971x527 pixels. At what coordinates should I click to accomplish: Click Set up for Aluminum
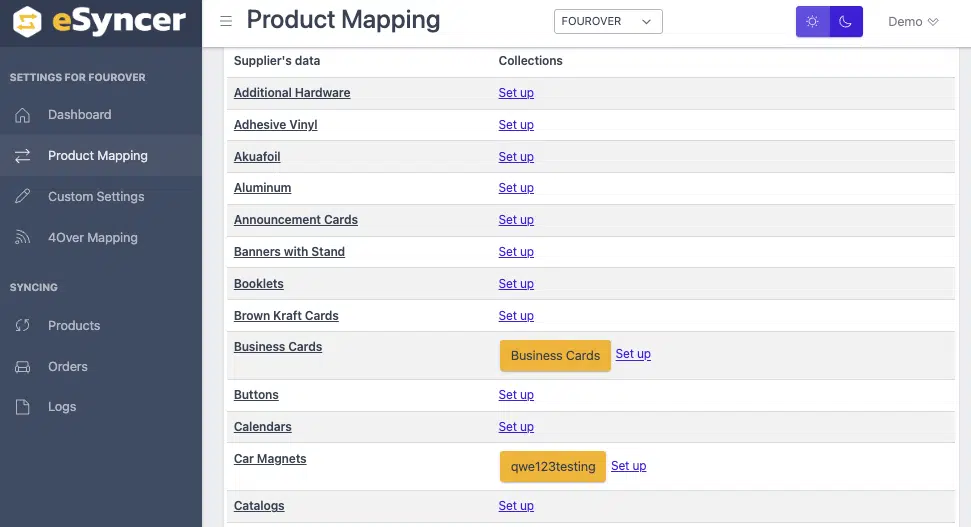pyautogui.click(x=516, y=188)
